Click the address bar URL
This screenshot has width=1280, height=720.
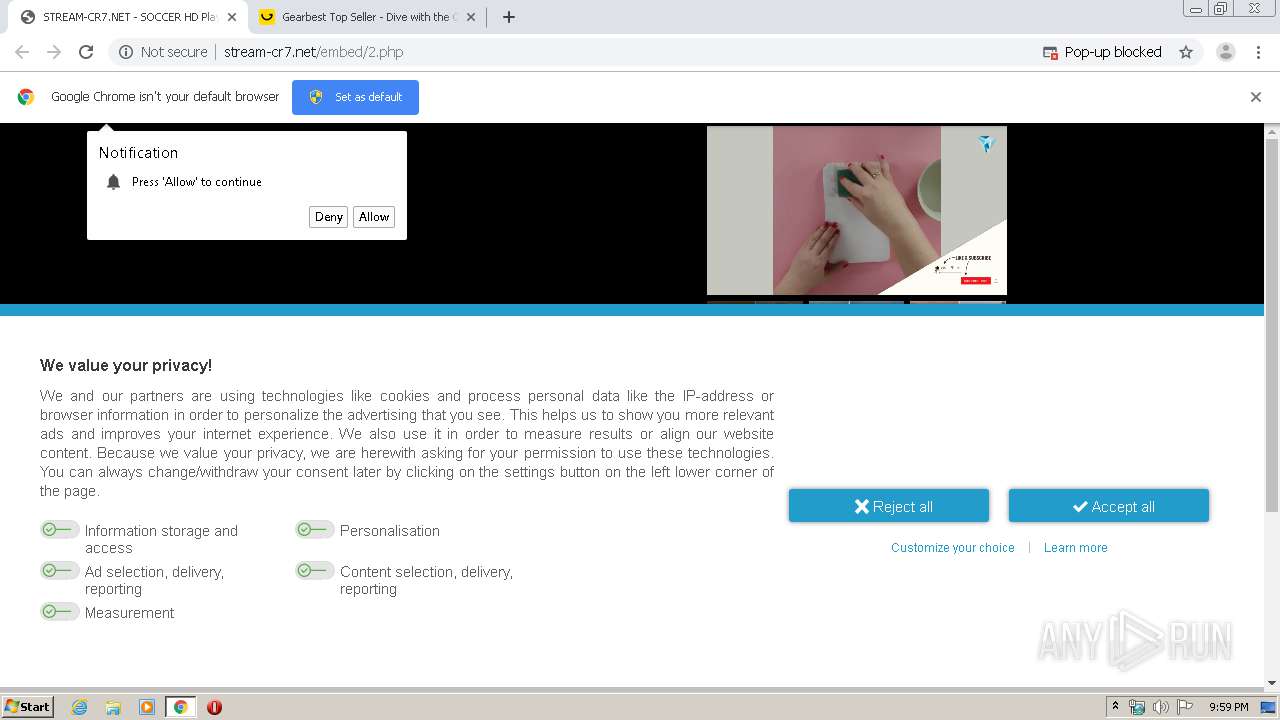tap(314, 52)
